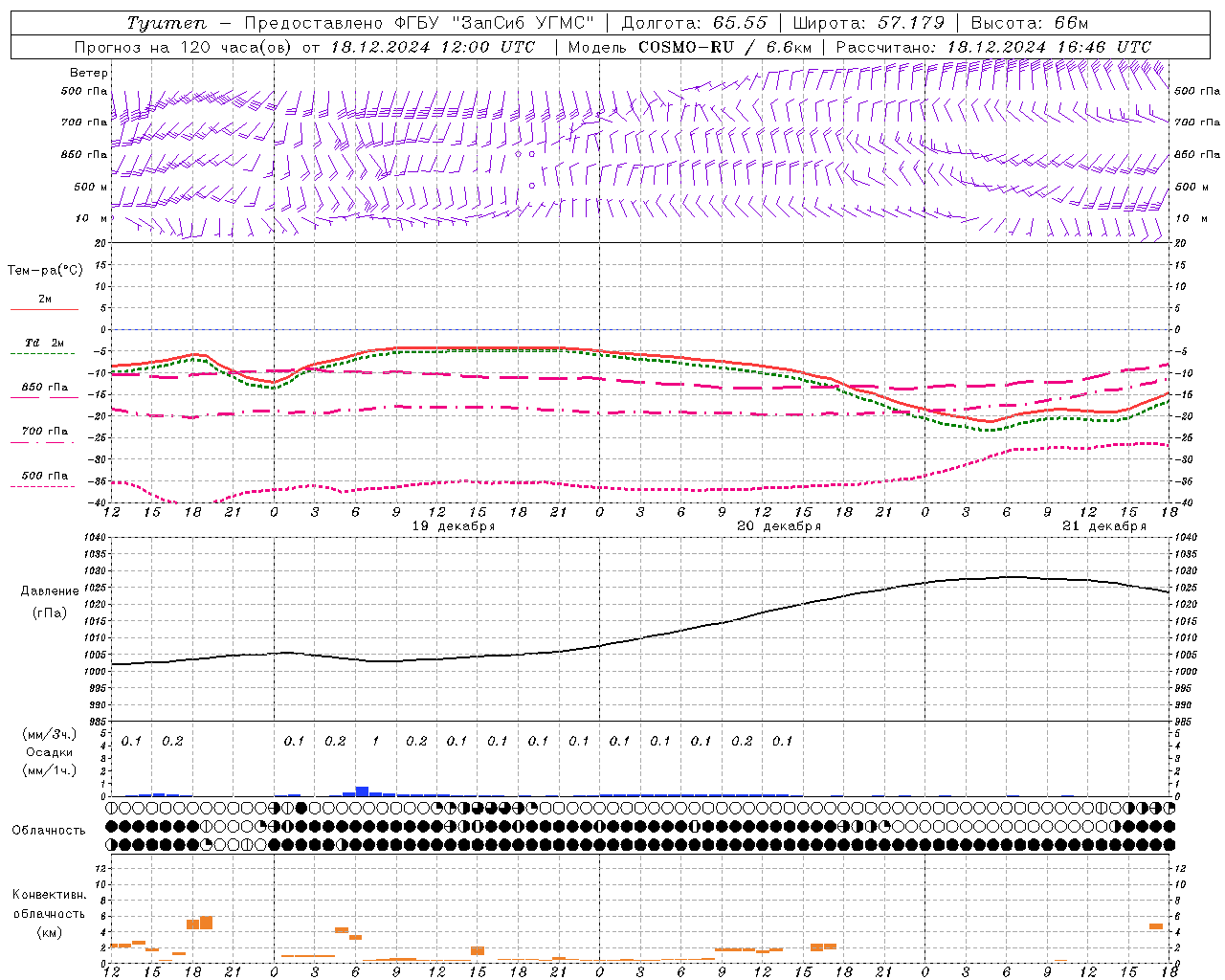This screenshot has height=980, width=1225.
Task: Click the station name Tyumen in header
Action: pyautogui.click(x=167, y=23)
